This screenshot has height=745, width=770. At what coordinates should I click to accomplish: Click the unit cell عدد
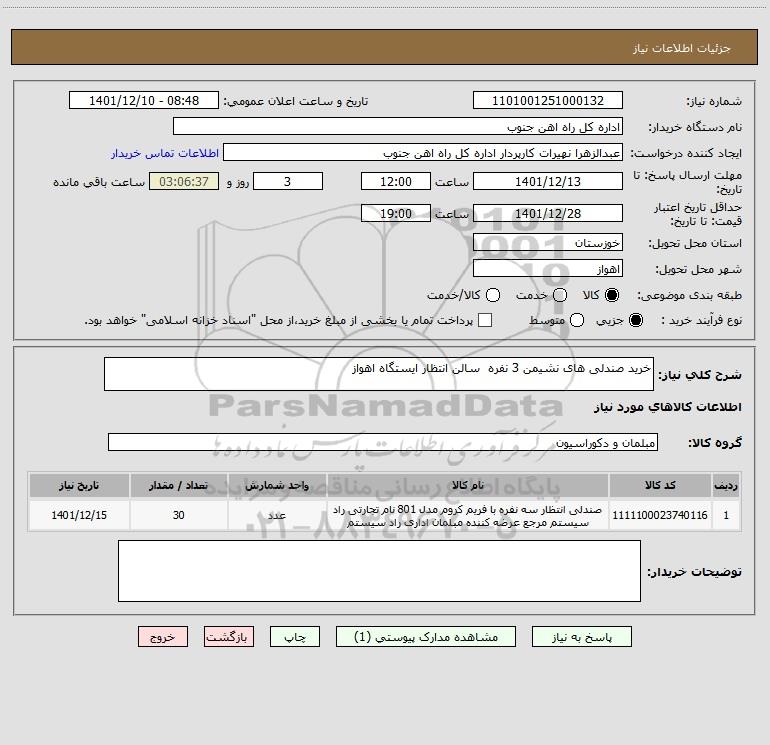point(277,515)
